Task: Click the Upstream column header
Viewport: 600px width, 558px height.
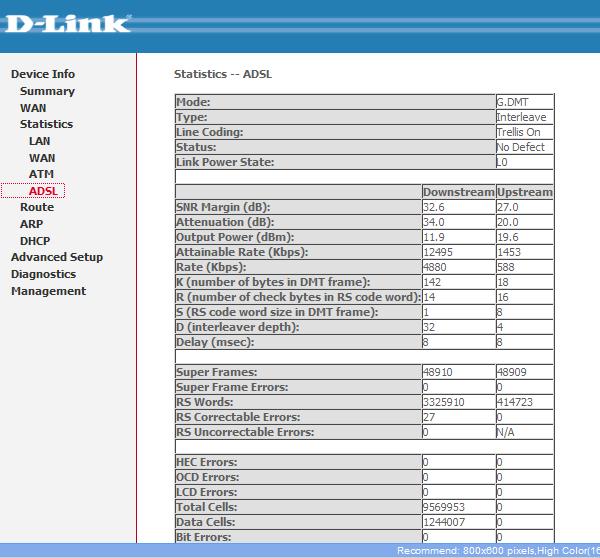Action: [x=524, y=192]
